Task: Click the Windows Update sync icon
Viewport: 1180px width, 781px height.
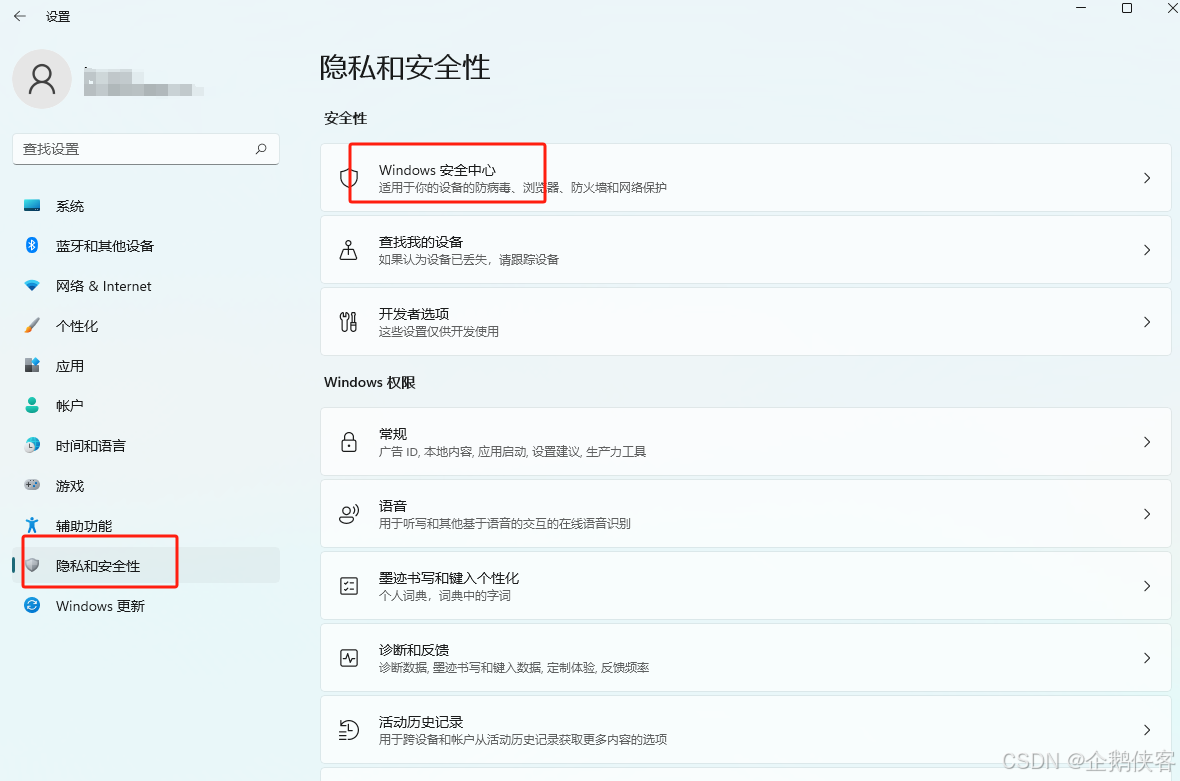Action: point(32,606)
